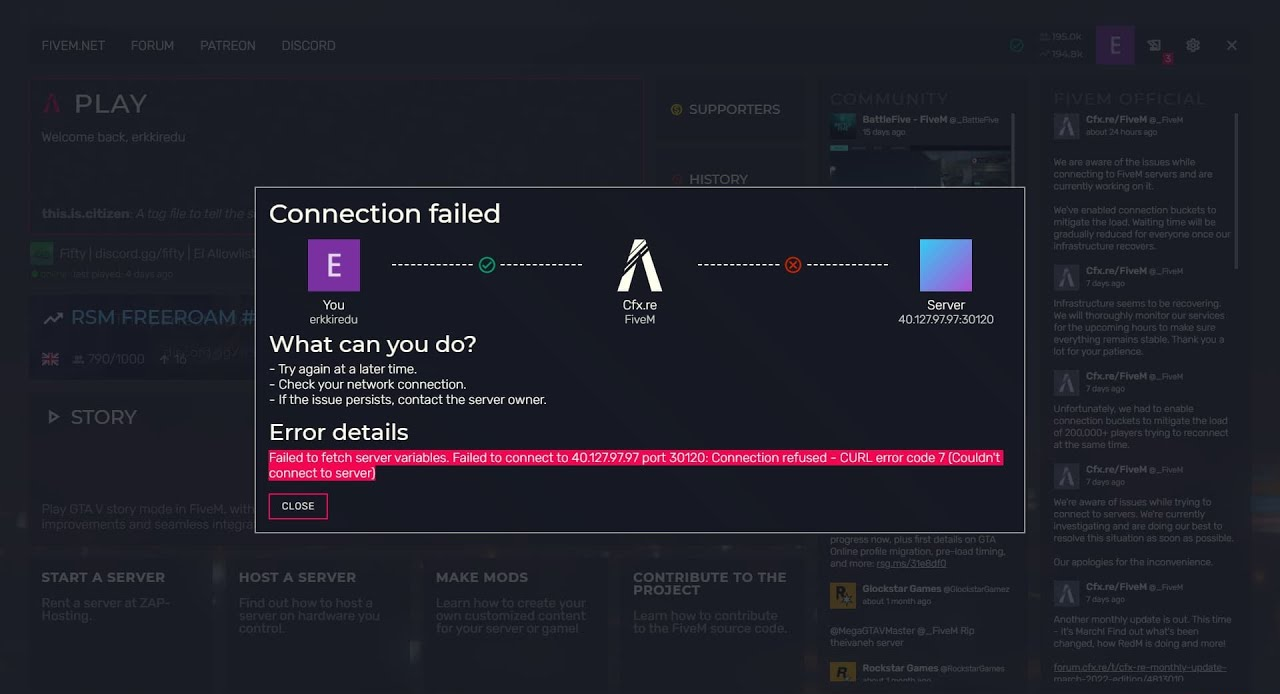Open the RSM FREEROAM featured server
This screenshot has width=1280, height=694.
click(162, 318)
